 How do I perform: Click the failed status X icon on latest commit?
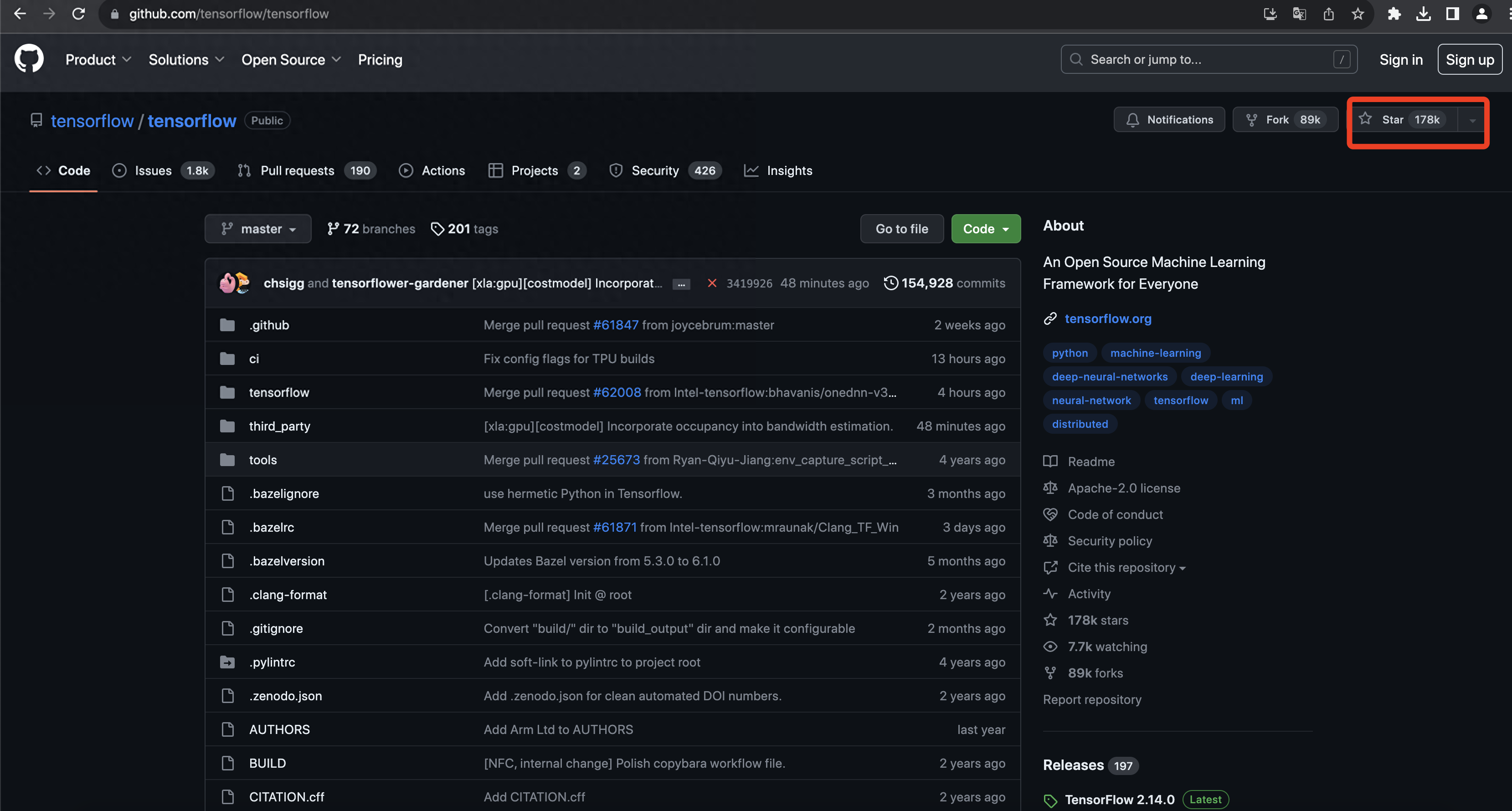[712, 283]
